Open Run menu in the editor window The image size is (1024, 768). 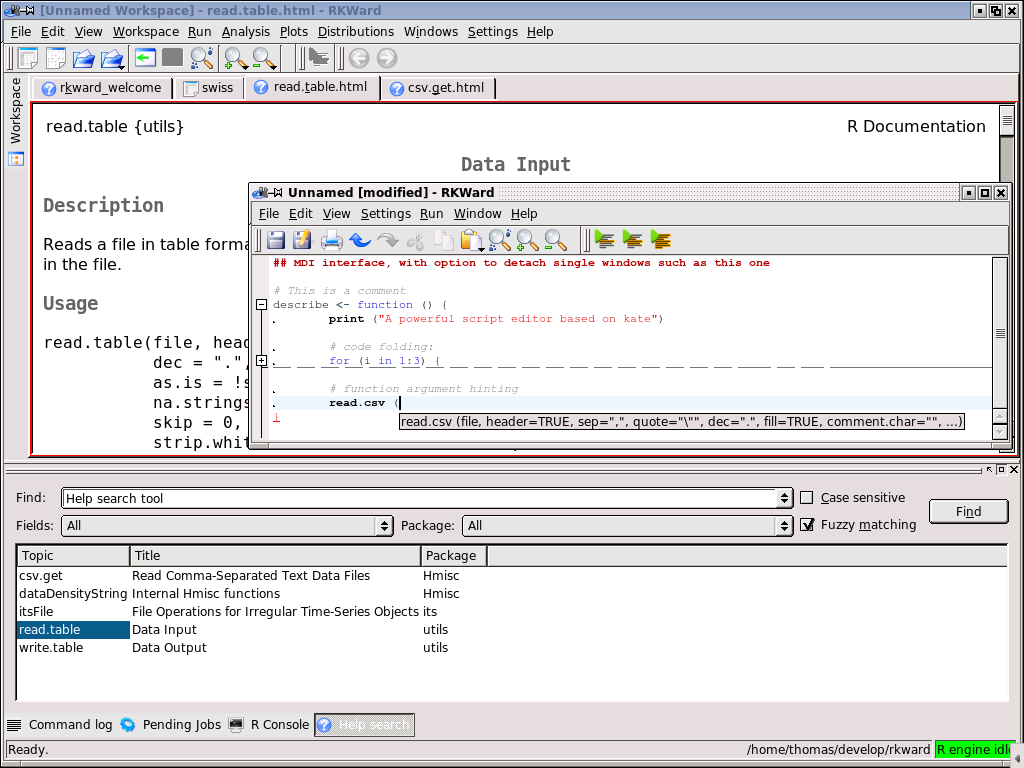click(432, 214)
